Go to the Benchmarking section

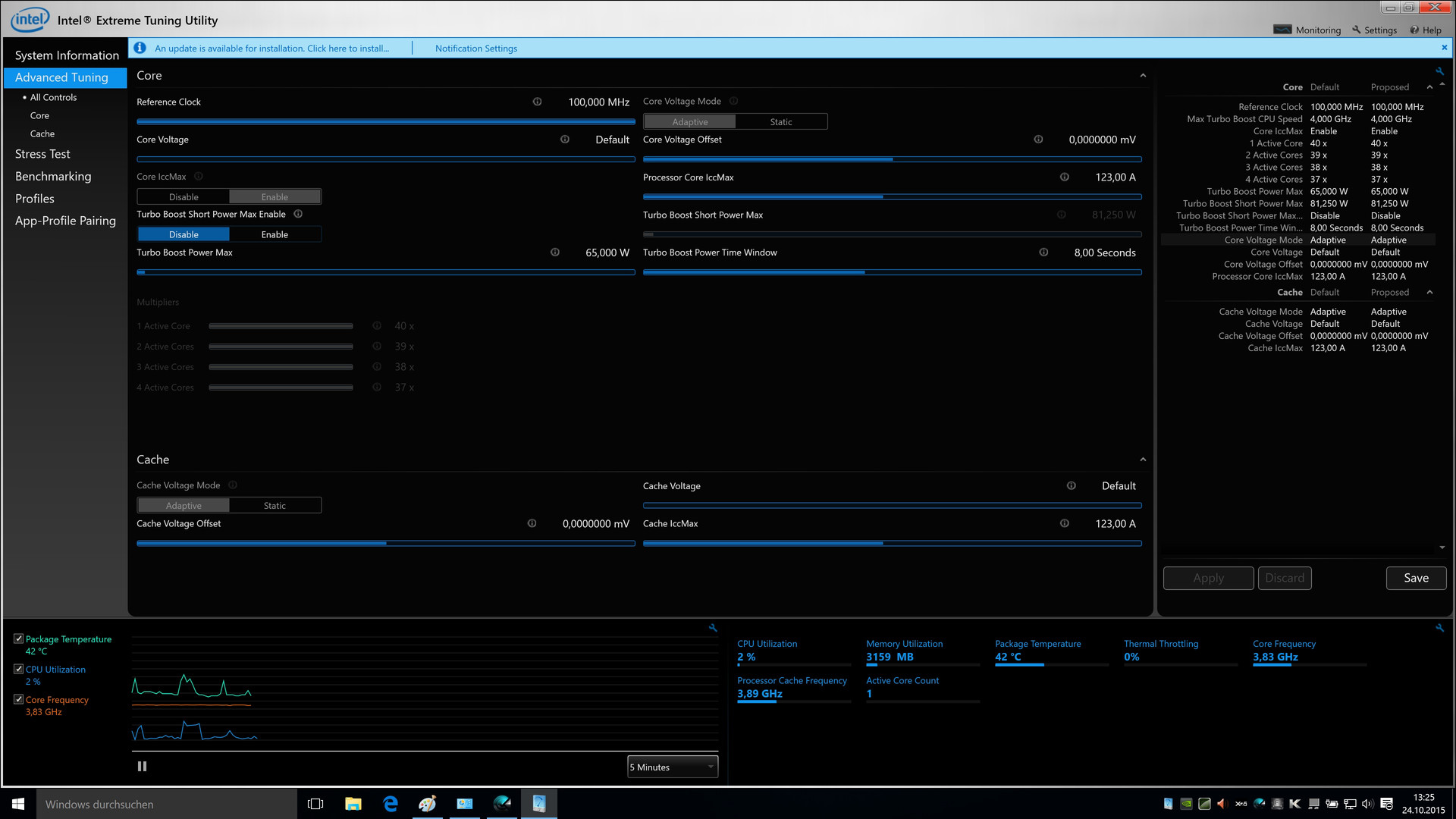(53, 177)
